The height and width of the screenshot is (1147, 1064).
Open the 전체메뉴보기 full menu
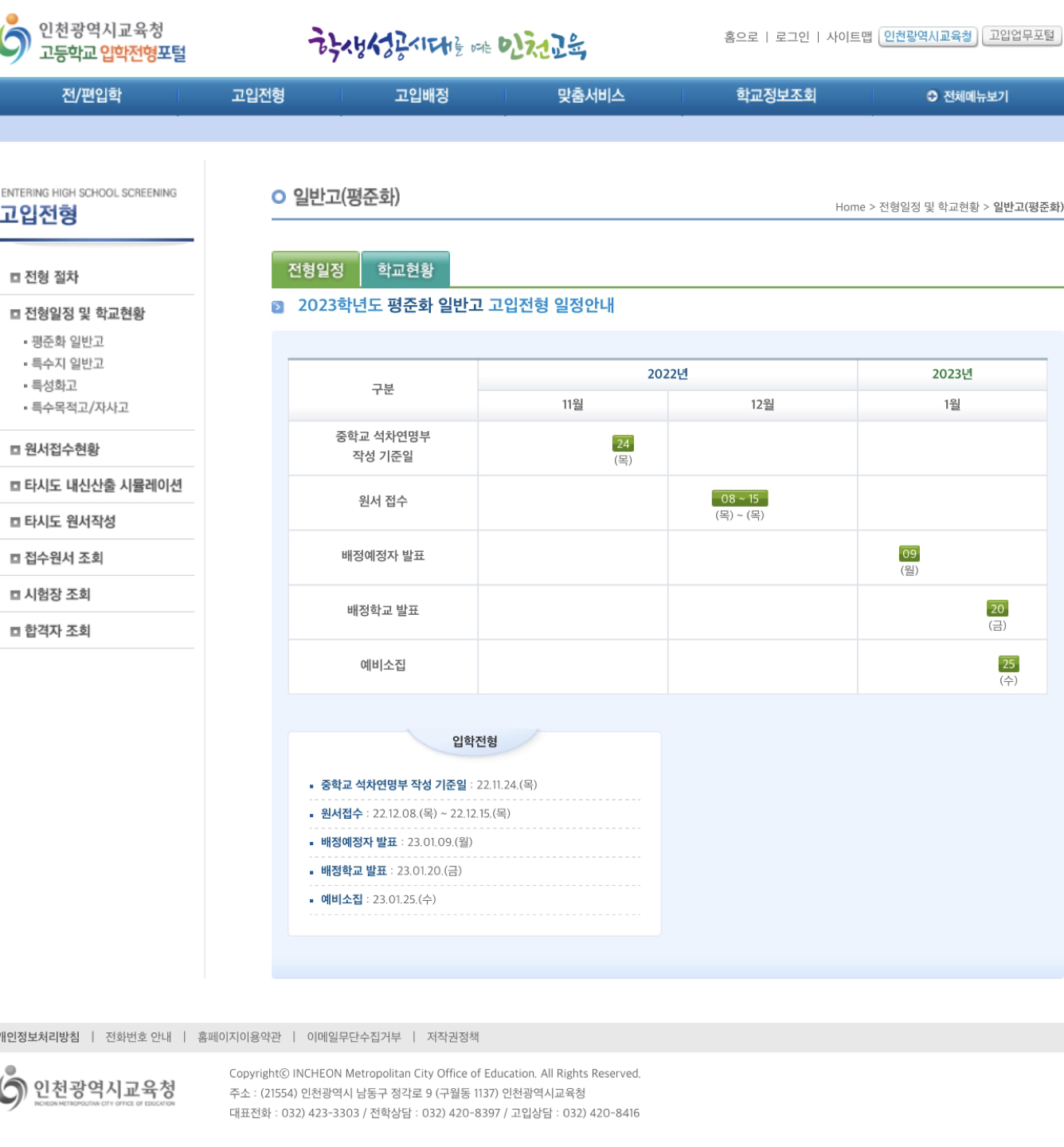tap(968, 96)
